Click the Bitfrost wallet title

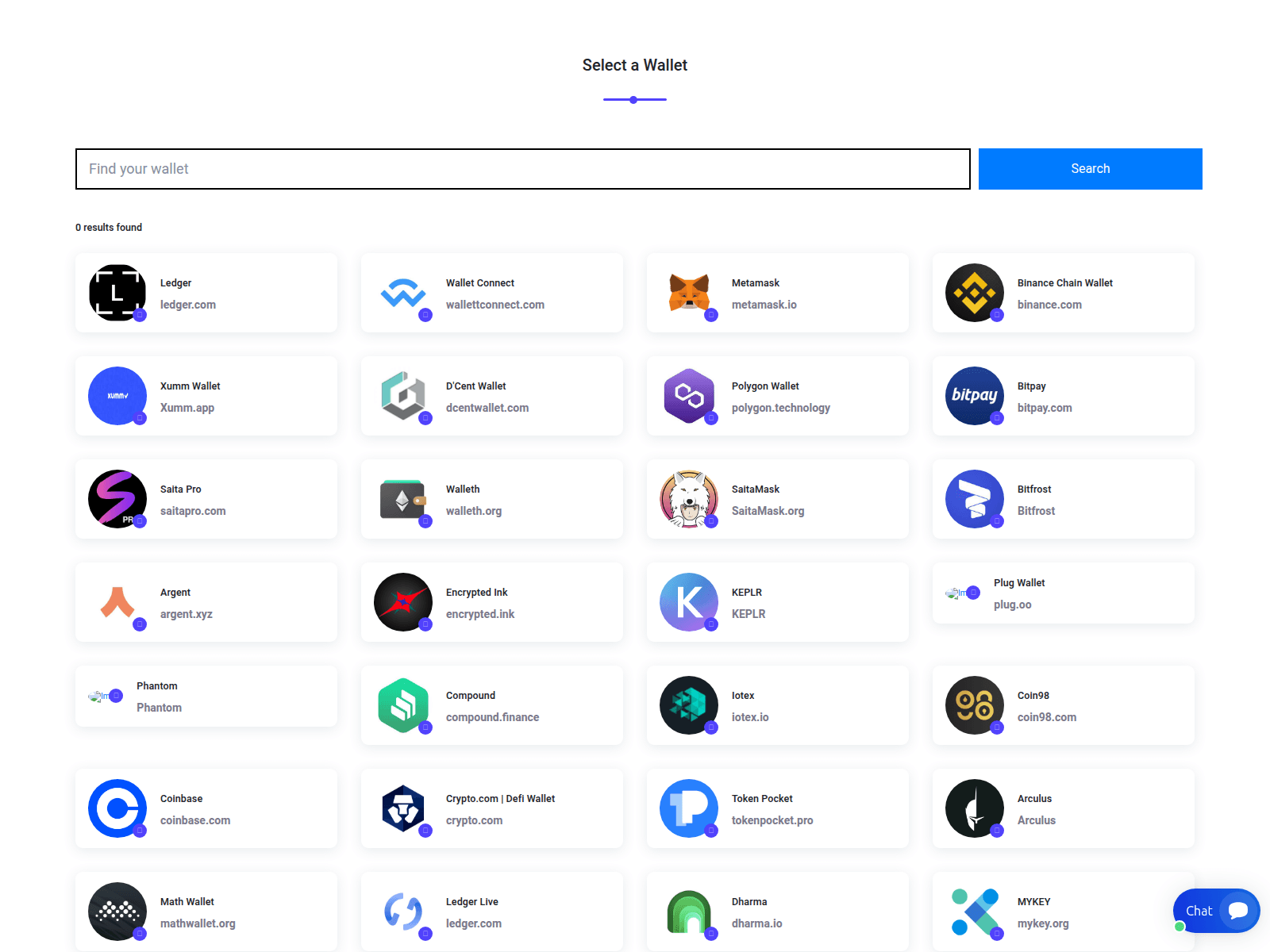point(1034,489)
